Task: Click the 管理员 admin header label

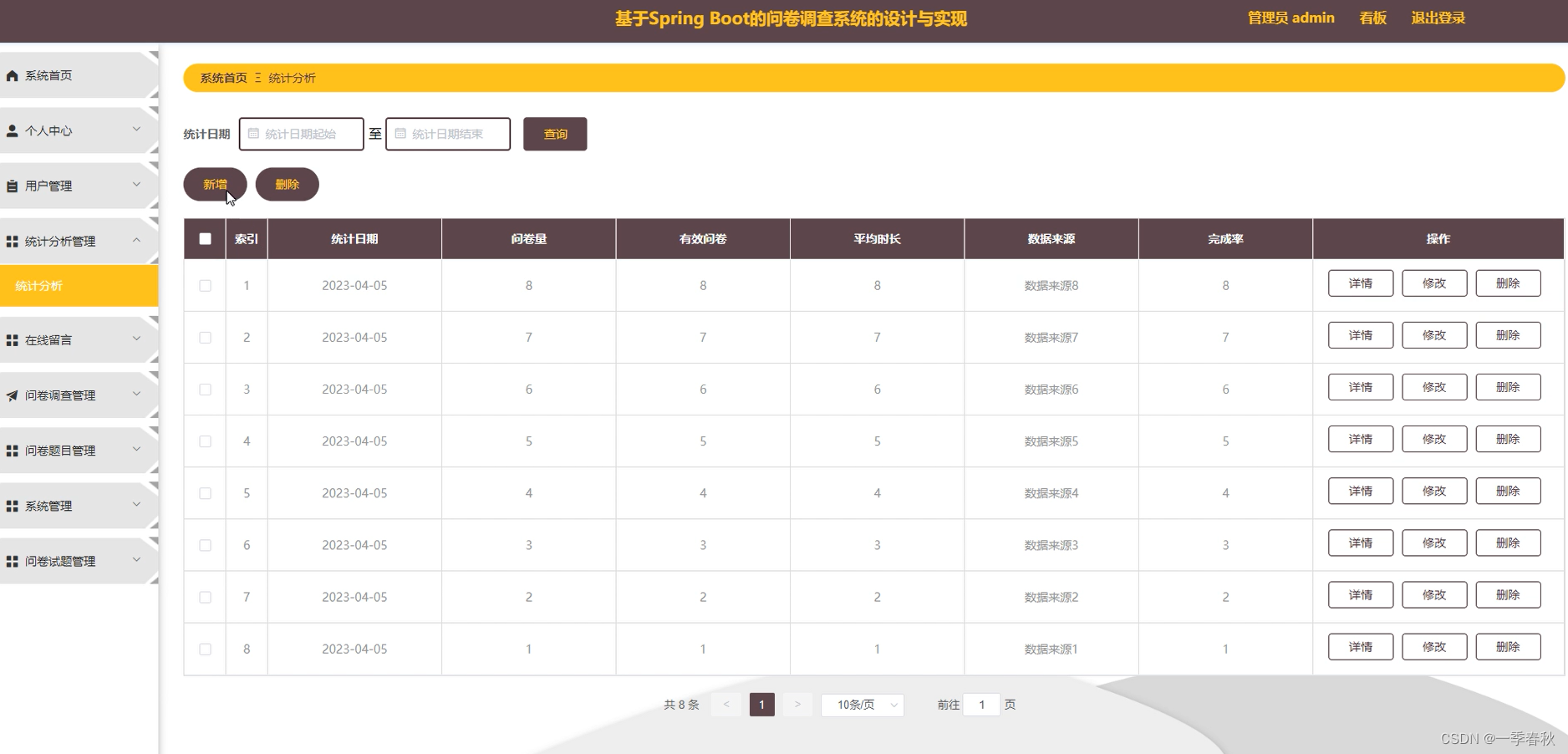Action: [x=1291, y=18]
